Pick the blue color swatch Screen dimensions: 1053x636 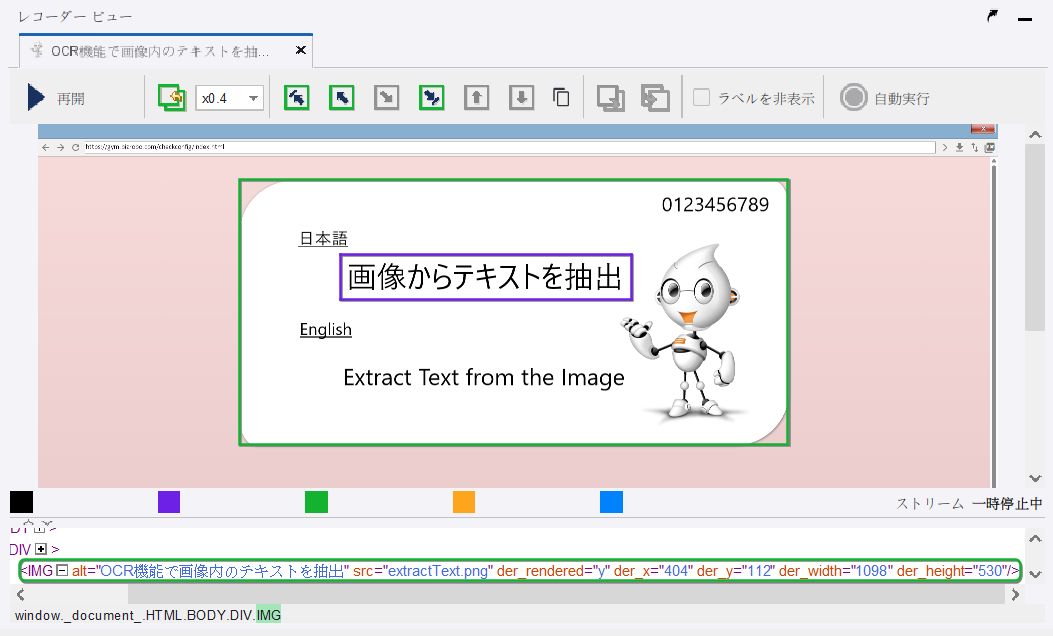coord(611,502)
